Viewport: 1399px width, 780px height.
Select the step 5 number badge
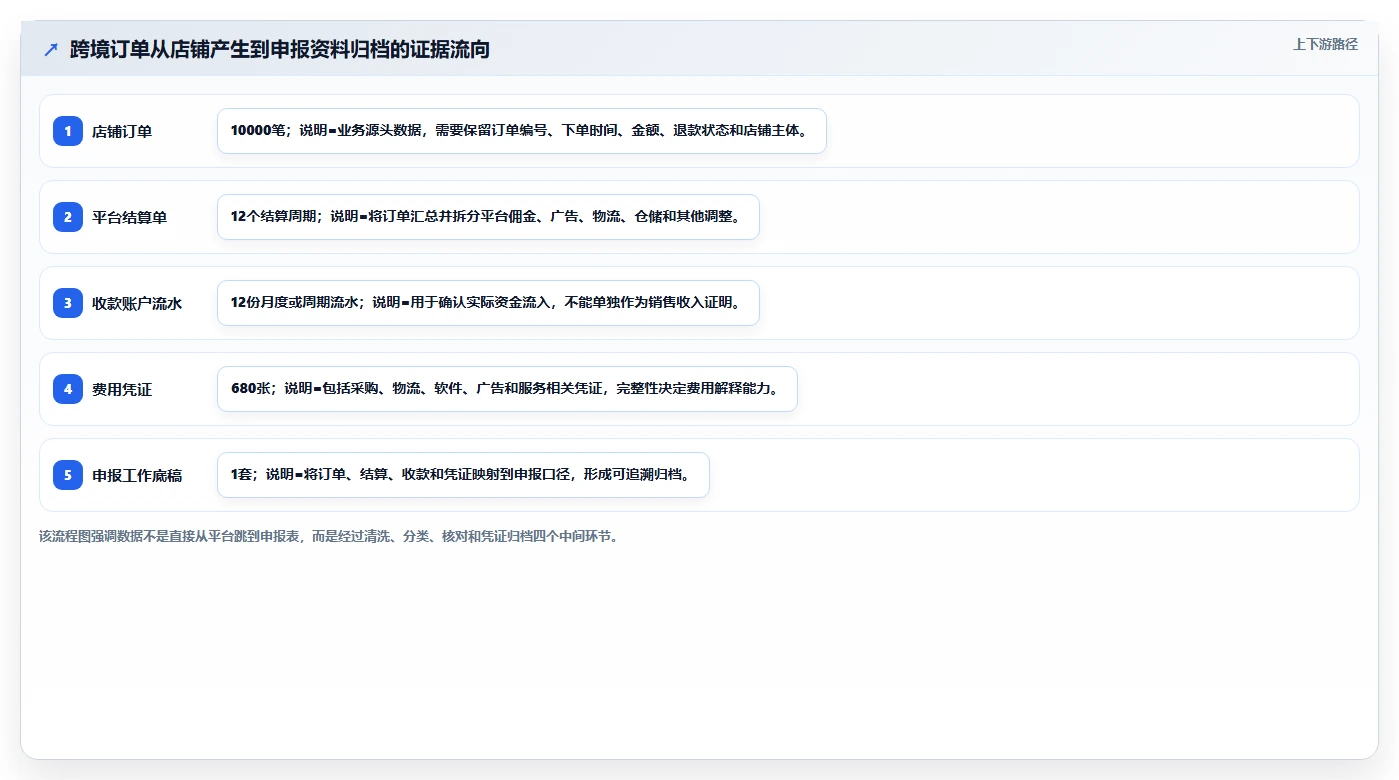coord(68,475)
